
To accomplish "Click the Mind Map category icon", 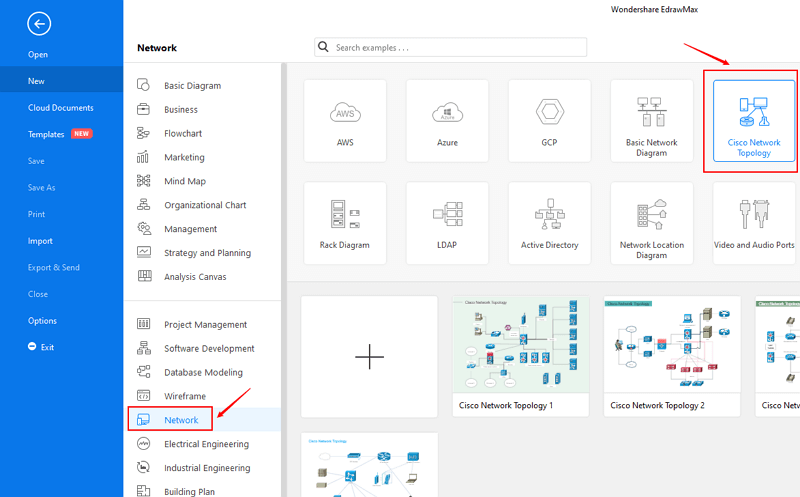I will pyautogui.click(x=143, y=181).
